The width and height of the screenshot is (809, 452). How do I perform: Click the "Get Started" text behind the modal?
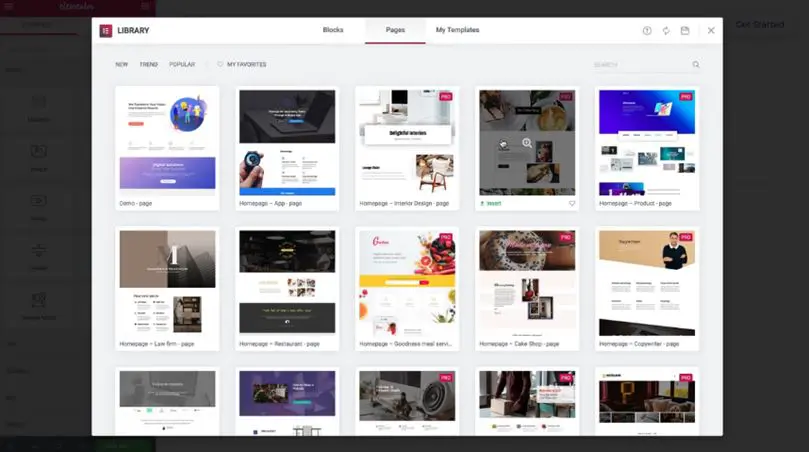pyautogui.click(x=759, y=24)
